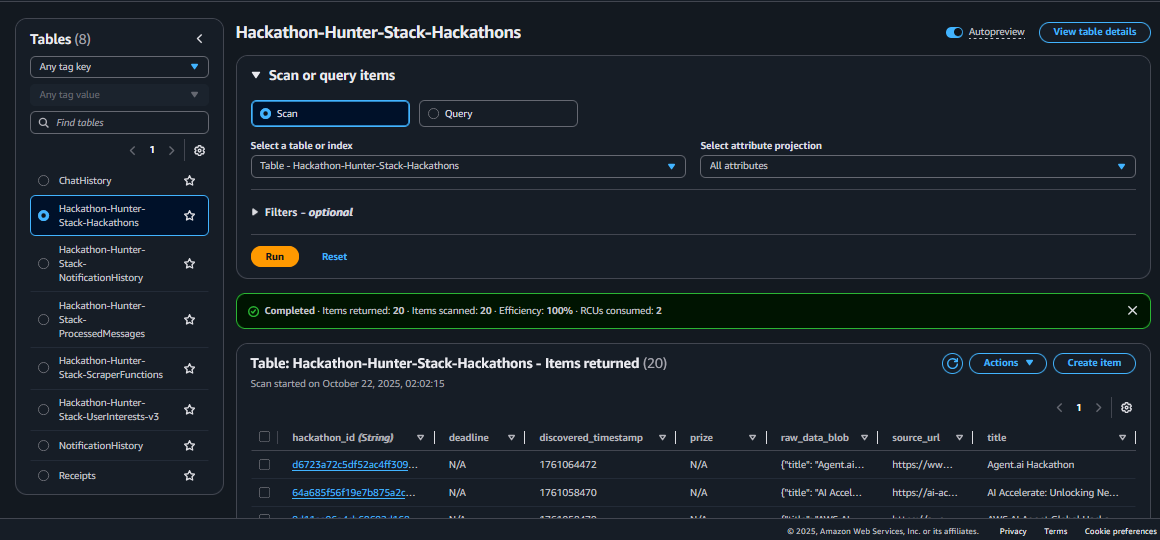Star the Receipts table
The width and height of the screenshot is (1160, 540).
[x=189, y=476]
